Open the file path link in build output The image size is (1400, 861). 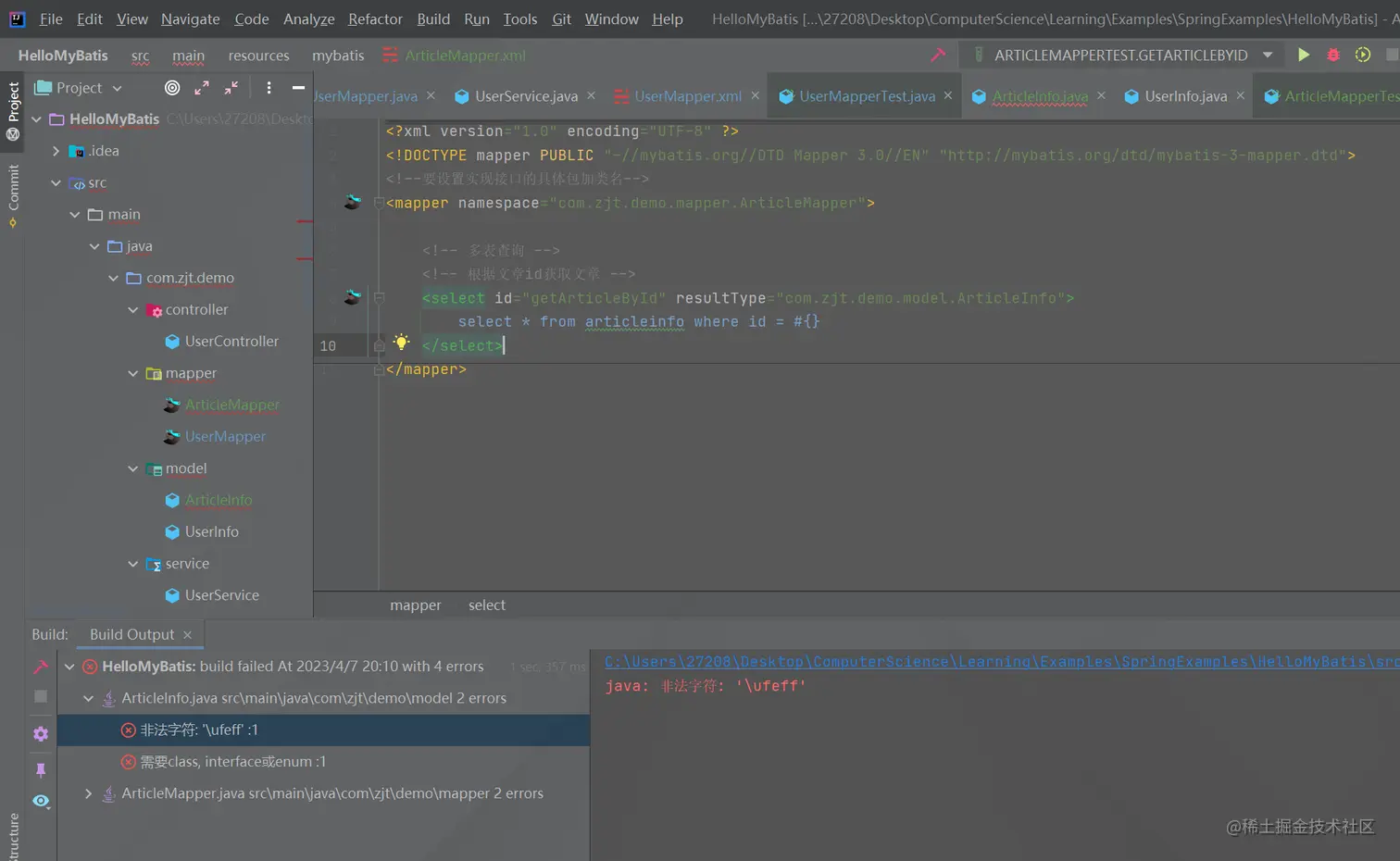click(1002, 662)
